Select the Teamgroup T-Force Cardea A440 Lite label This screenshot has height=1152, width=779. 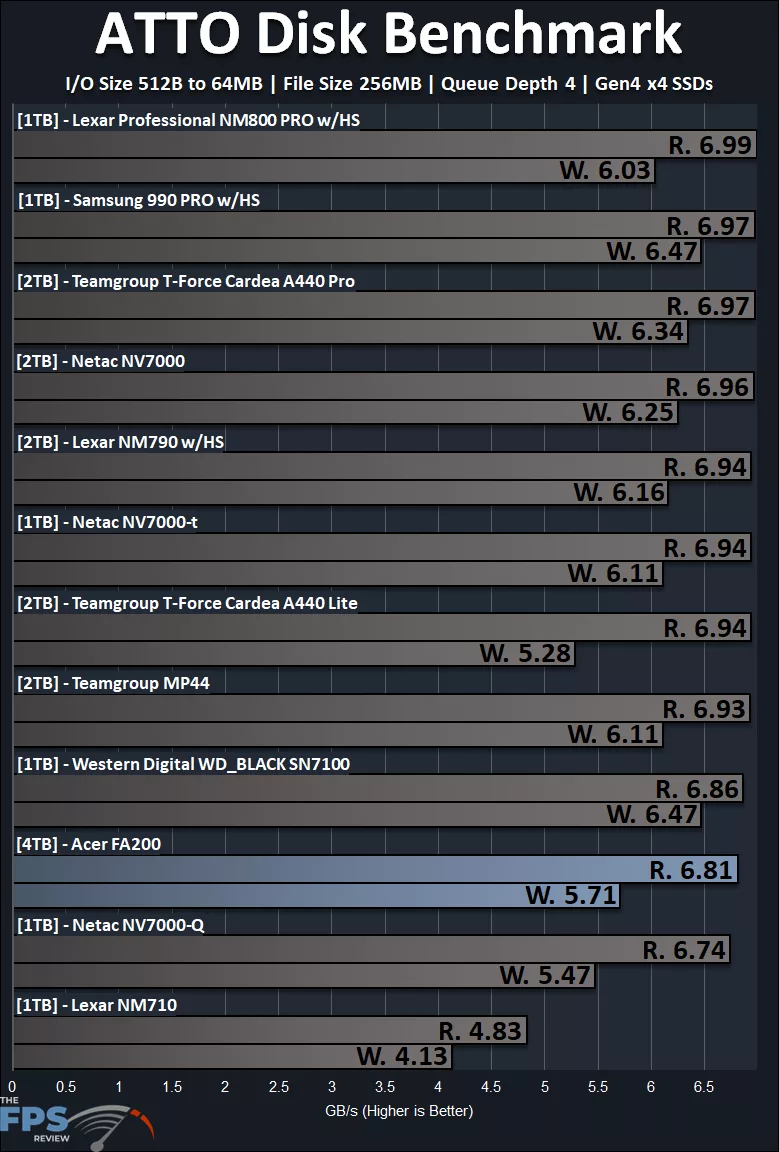click(x=187, y=602)
